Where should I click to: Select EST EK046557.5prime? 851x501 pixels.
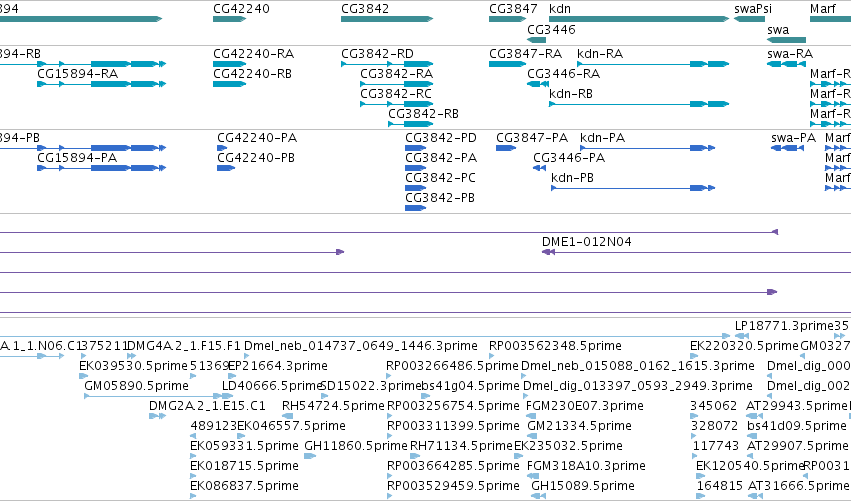[x=291, y=426]
